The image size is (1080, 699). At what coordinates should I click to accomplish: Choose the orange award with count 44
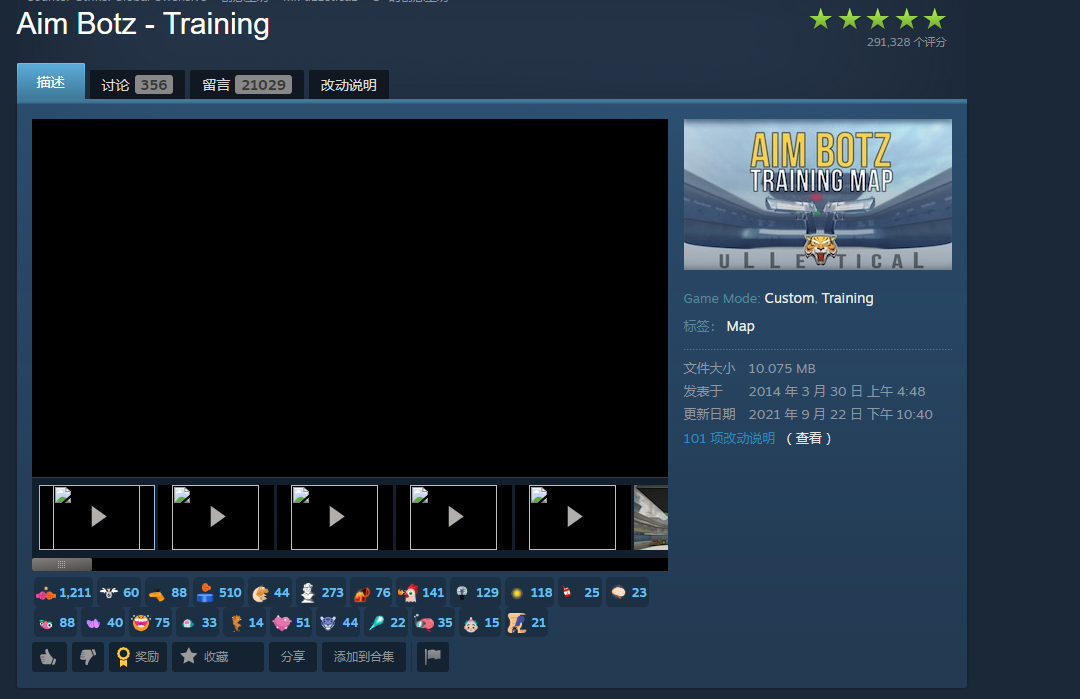point(271,592)
